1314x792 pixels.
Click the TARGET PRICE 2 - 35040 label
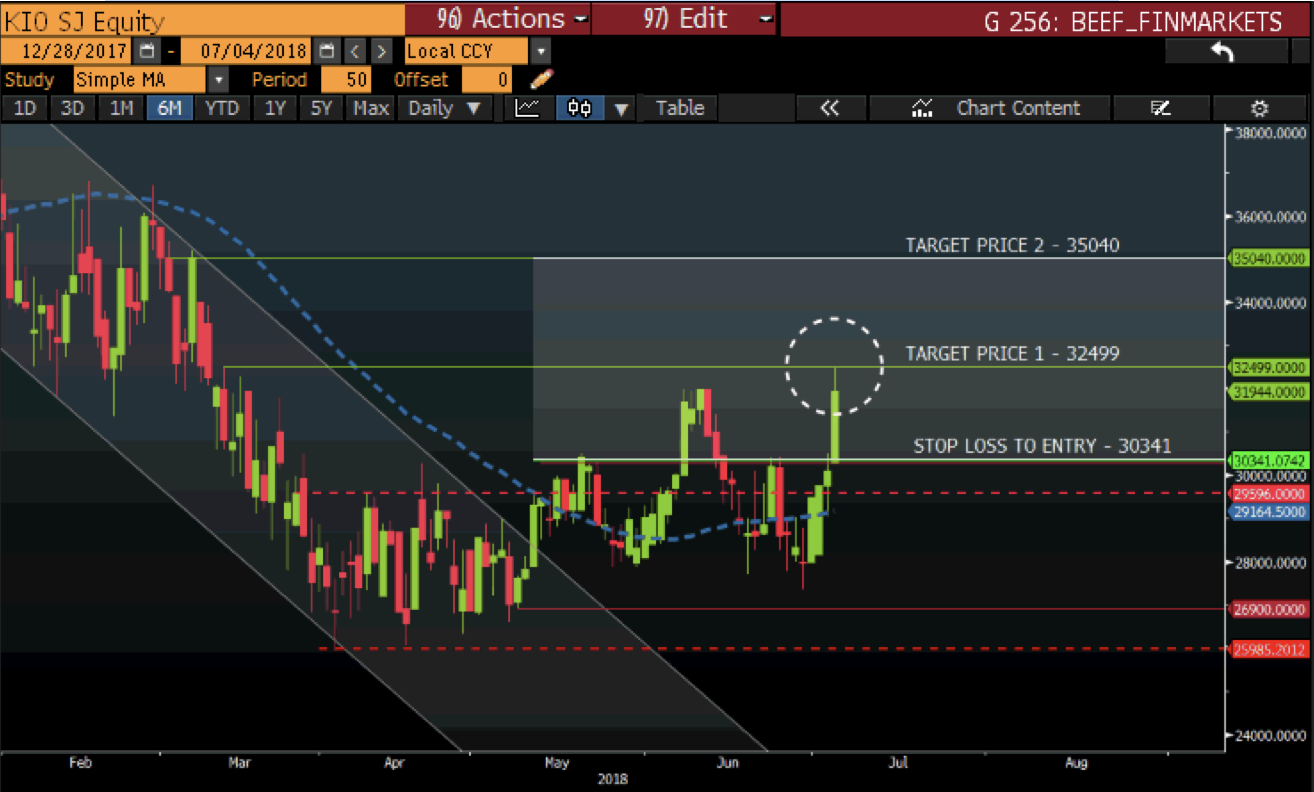pyautogui.click(x=1012, y=244)
